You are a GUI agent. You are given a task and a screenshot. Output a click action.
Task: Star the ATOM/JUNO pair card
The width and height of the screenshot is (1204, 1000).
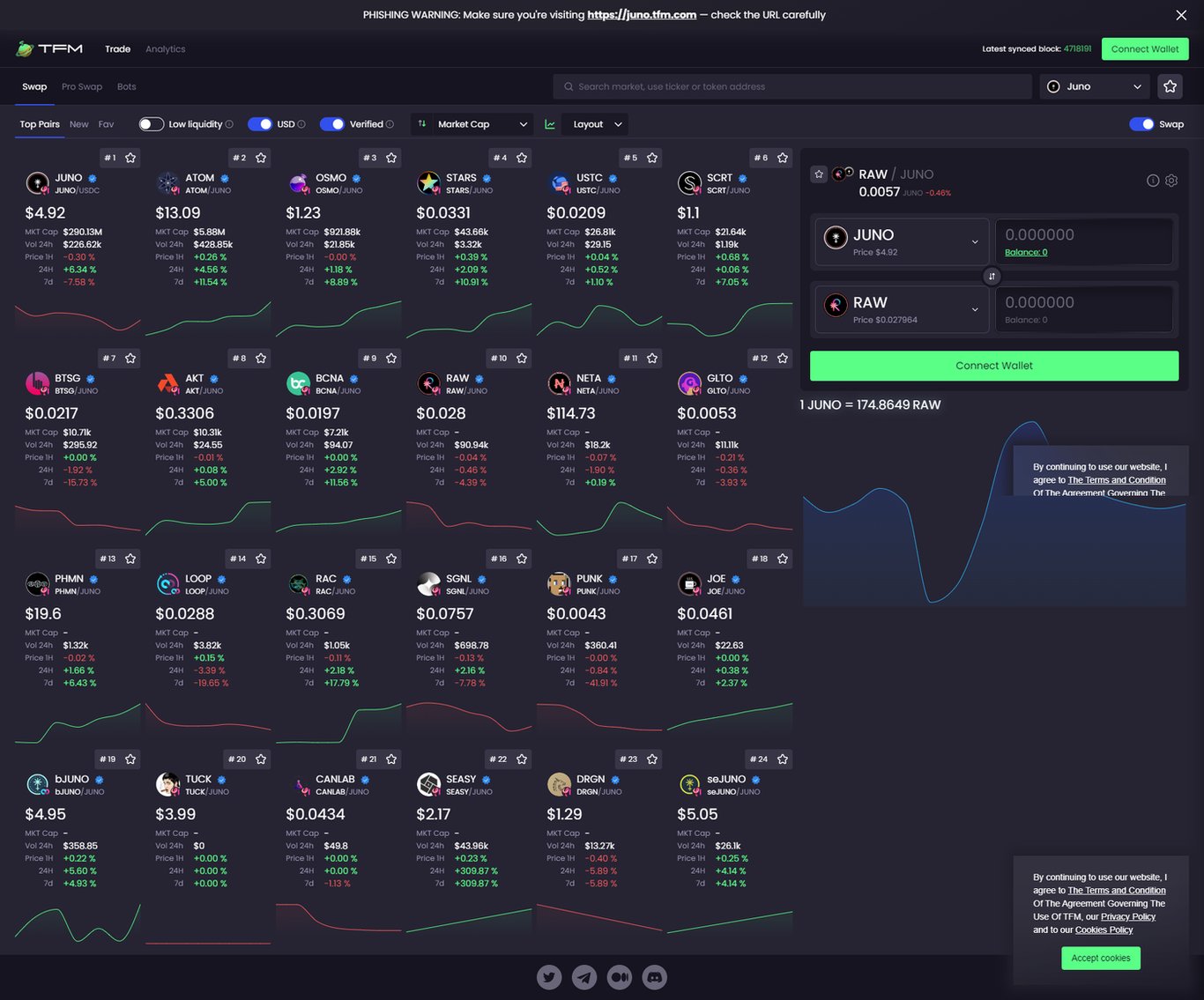click(x=261, y=158)
